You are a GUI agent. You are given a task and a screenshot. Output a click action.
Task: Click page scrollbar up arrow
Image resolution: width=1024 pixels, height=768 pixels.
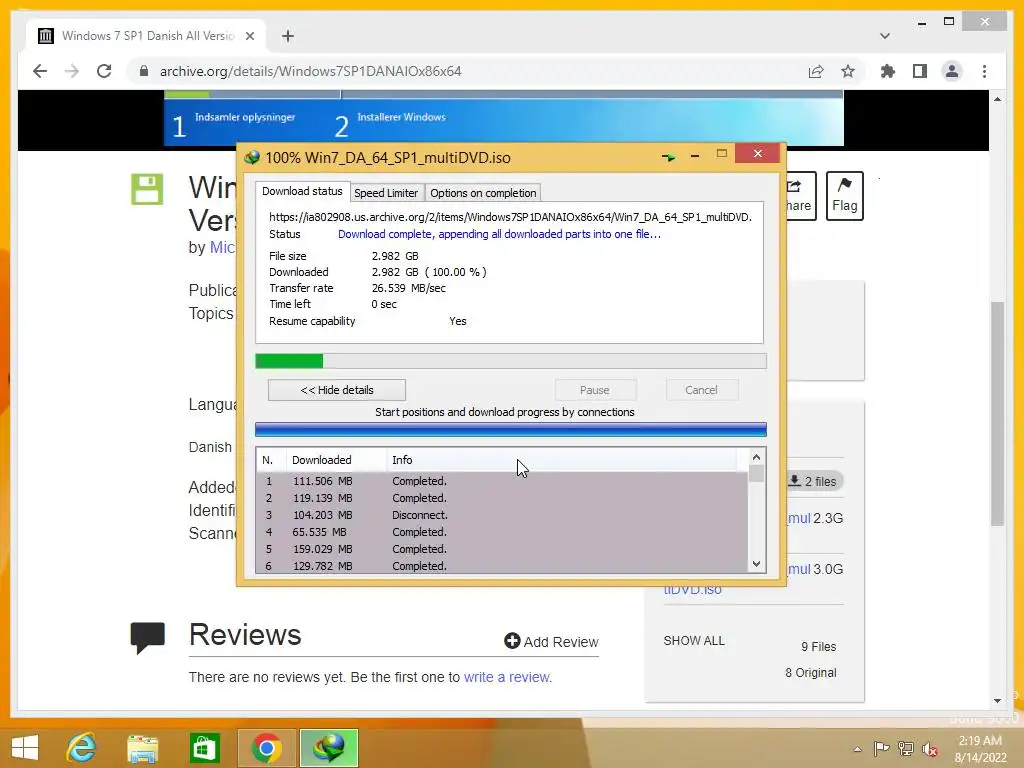(997, 99)
